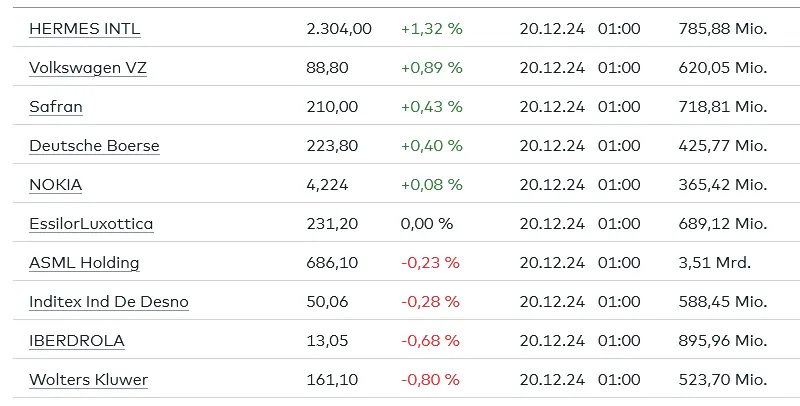Open Inditex Ind De Desno link
The image size is (800, 406).
tap(109, 302)
